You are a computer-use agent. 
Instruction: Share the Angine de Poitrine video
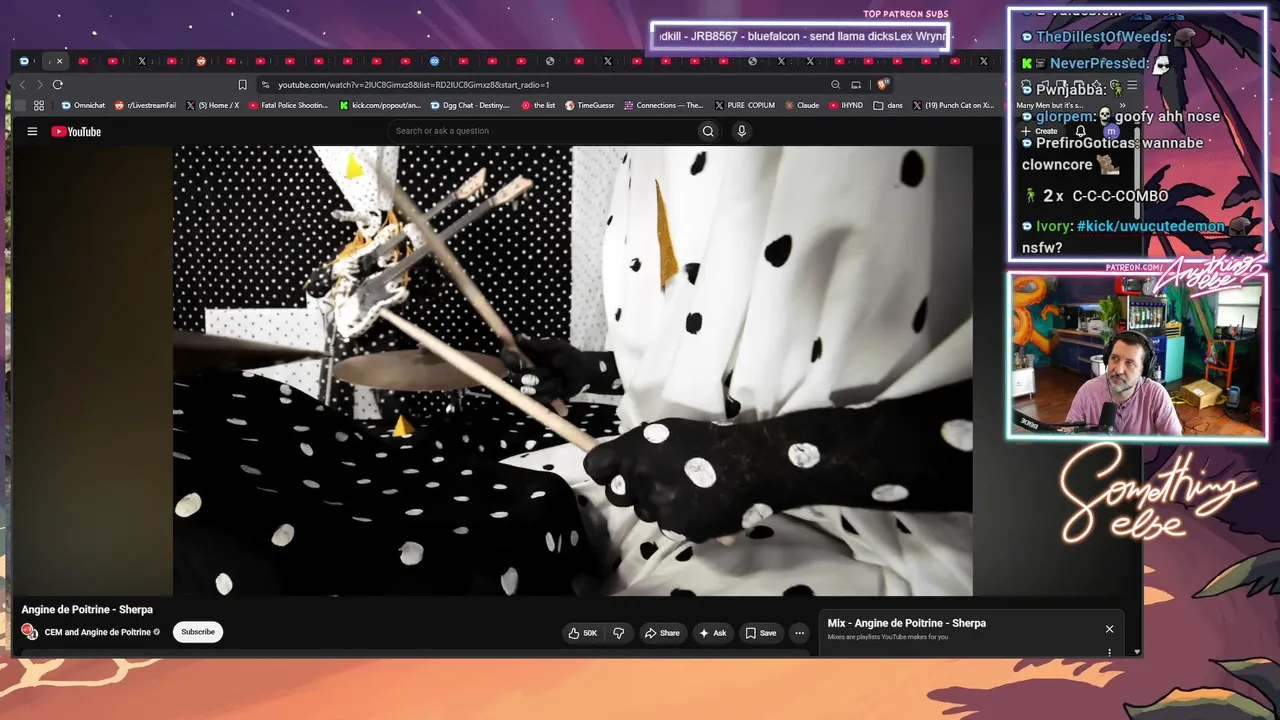click(662, 633)
